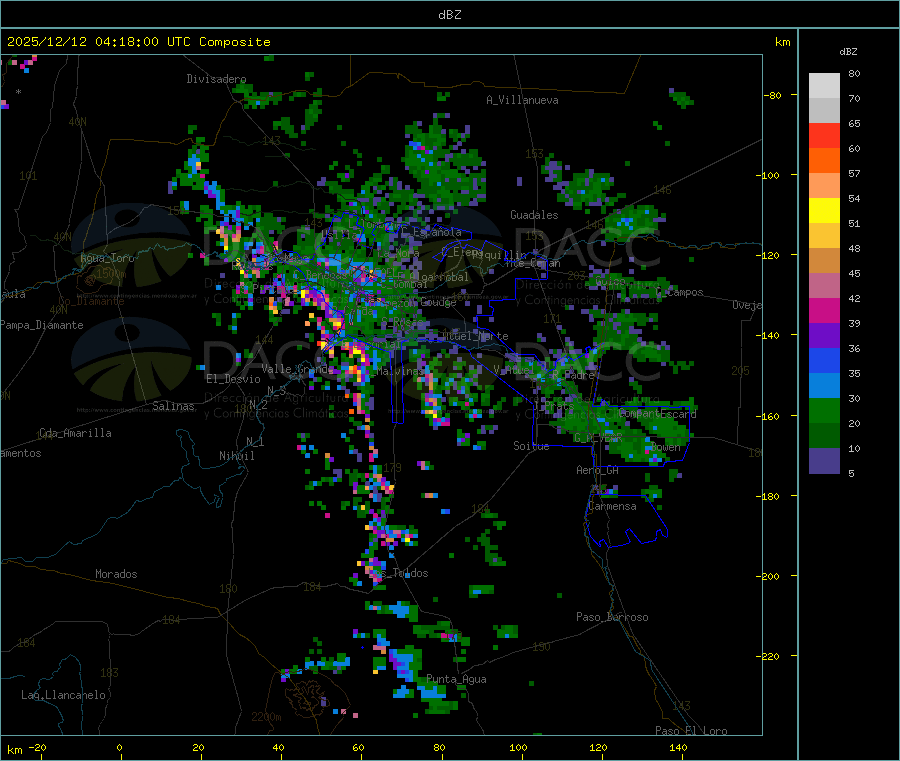Select the magenta legend swatch
This screenshot has width=900, height=761.
824,310
